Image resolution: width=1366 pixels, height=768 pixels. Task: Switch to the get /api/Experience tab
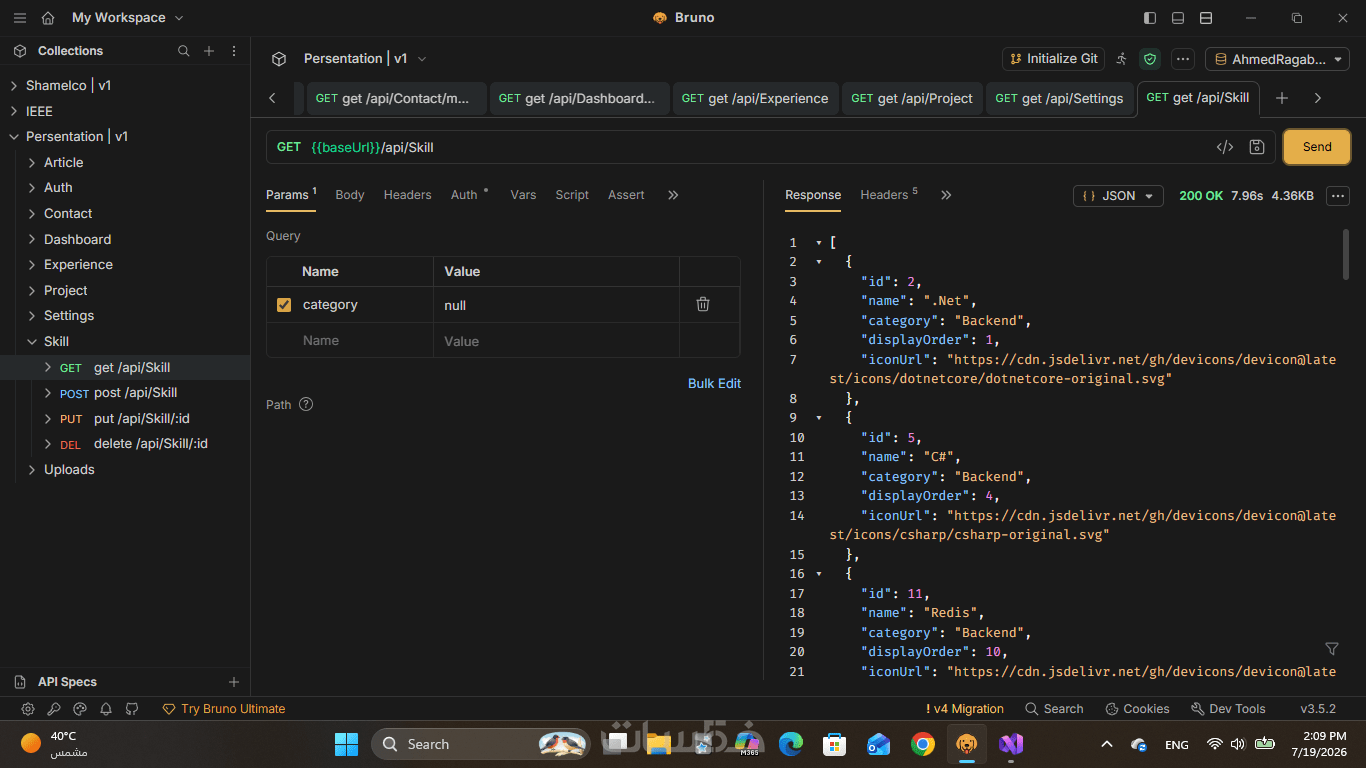[755, 98]
